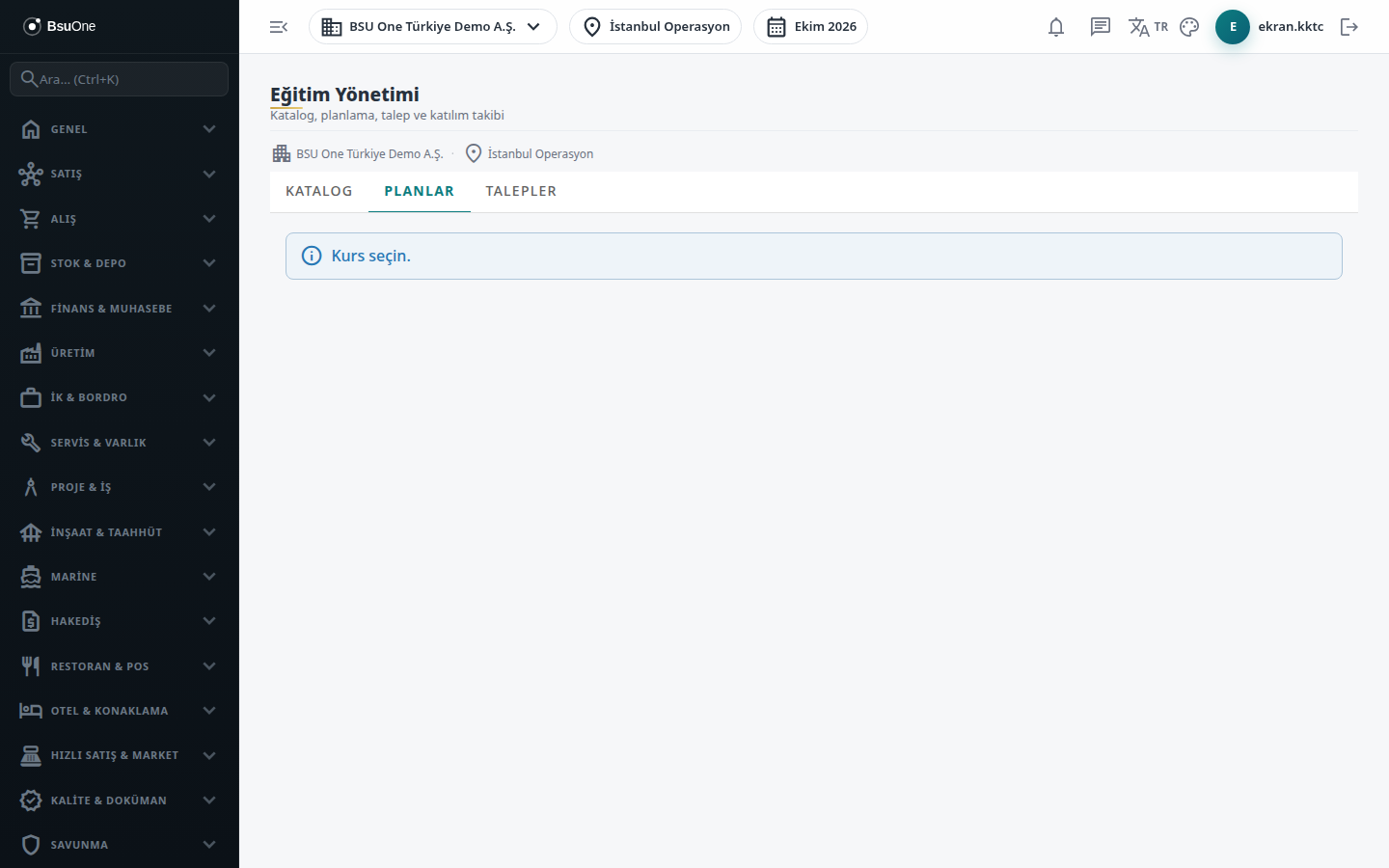1389x868 pixels.
Task: Open the theme palette icon
Action: click(x=1189, y=27)
